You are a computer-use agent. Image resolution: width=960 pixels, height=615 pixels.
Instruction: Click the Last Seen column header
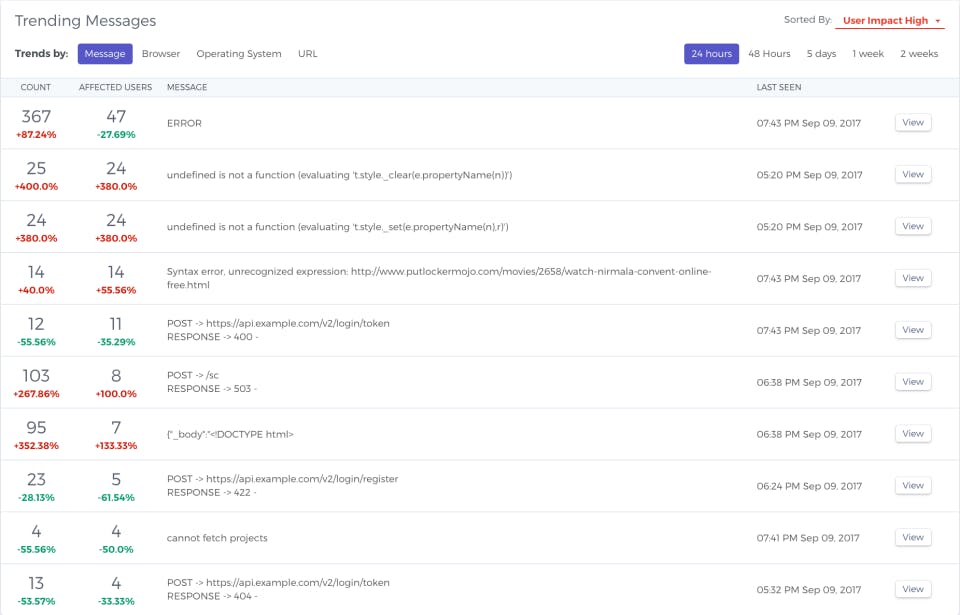779,87
